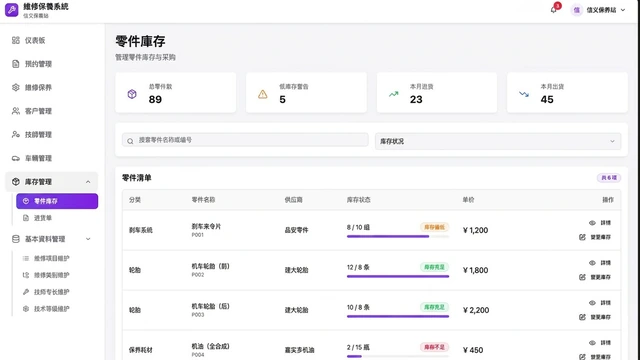Open 客户管理 sidebar item
Screen dimensions: 640x360
51,111
